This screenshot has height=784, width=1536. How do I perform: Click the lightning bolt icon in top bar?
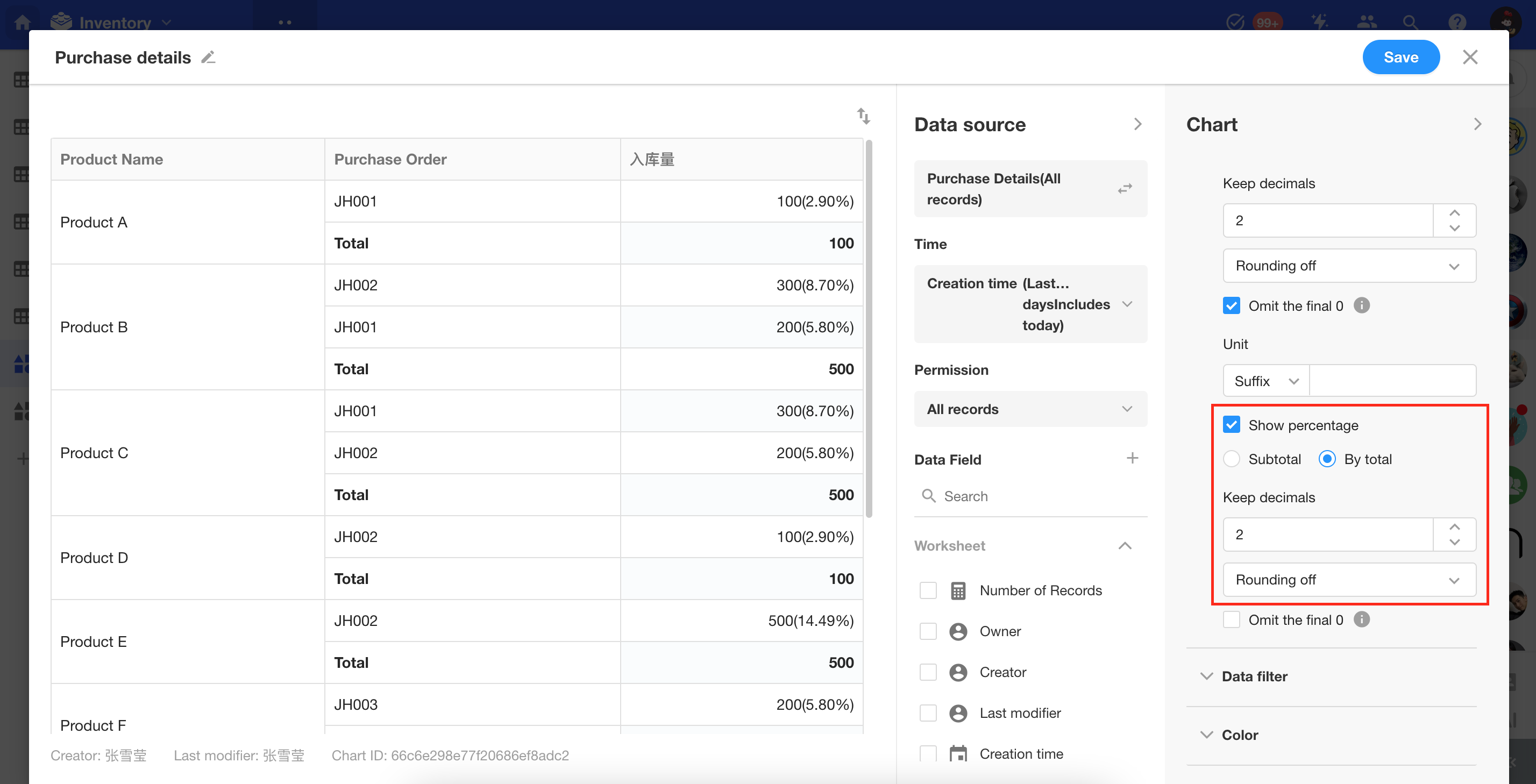click(x=1320, y=23)
